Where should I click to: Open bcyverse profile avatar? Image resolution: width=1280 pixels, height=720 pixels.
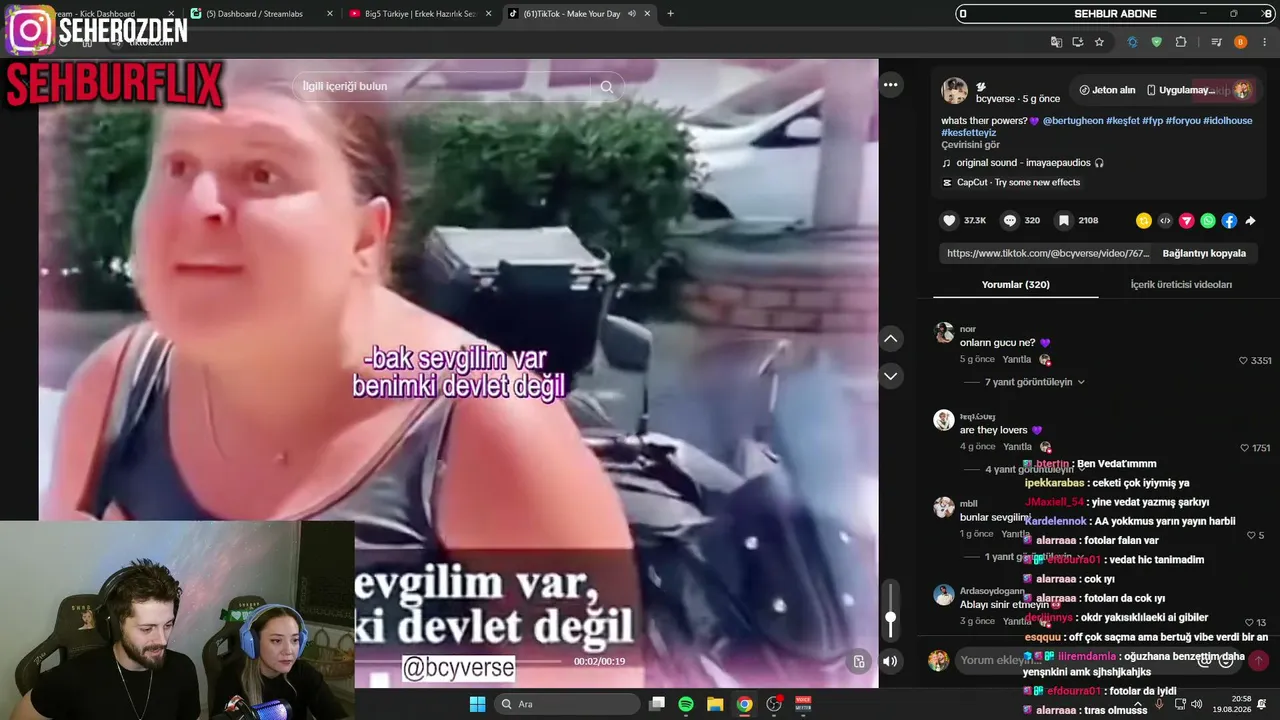pyautogui.click(x=955, y=91)
